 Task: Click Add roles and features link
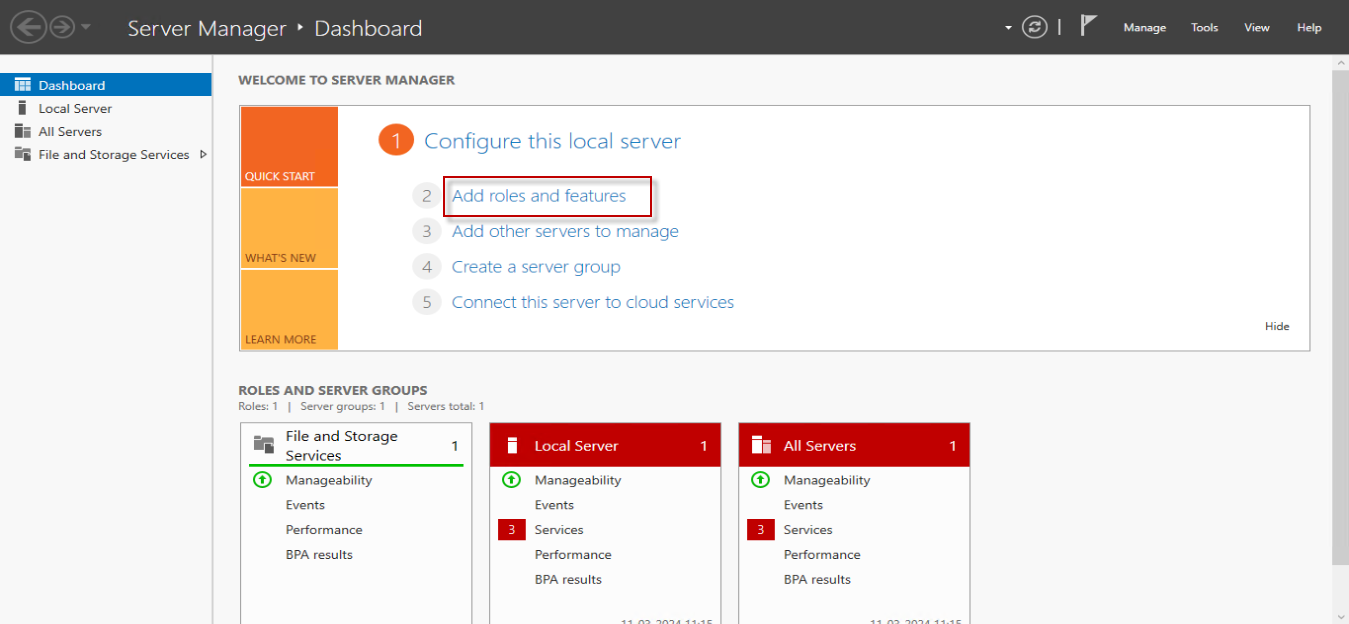539,196
